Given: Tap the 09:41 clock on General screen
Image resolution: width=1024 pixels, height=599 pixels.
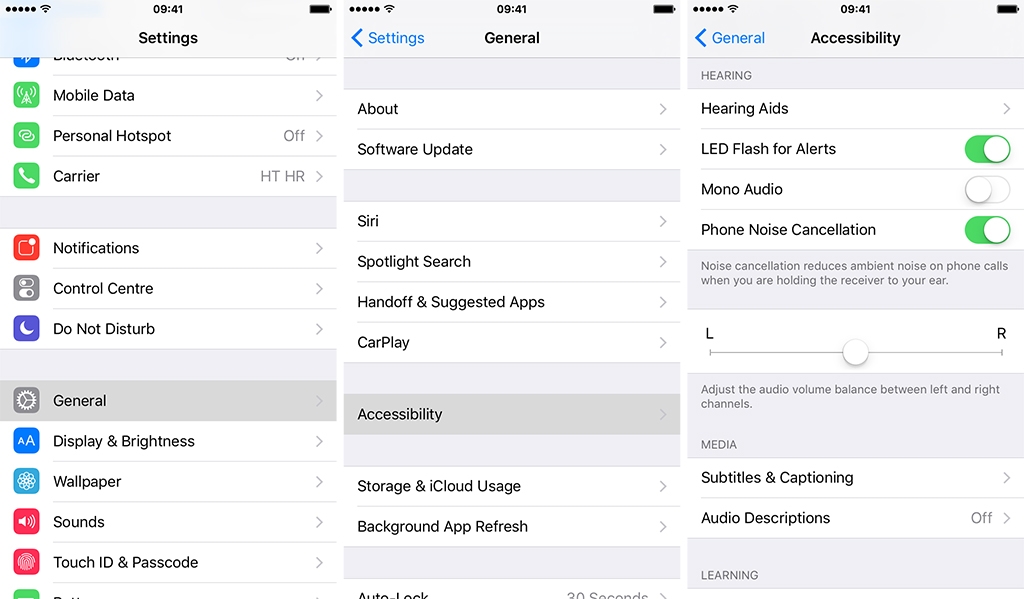Looking at the screenshot, I should (x=511, y=9).
